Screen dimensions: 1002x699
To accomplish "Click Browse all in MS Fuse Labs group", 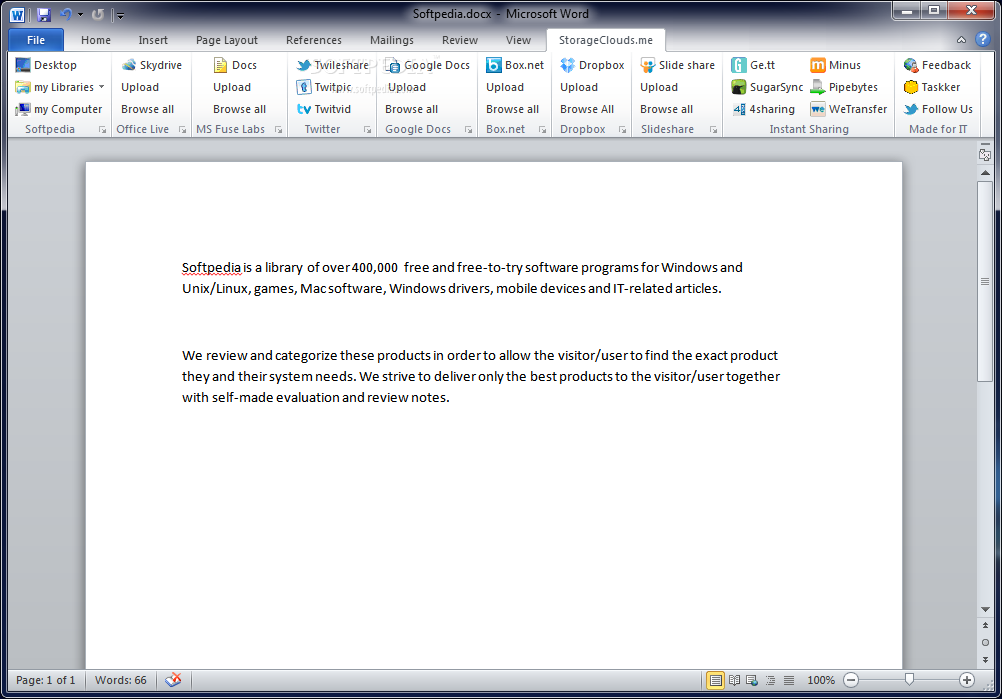I will point(240,109).
